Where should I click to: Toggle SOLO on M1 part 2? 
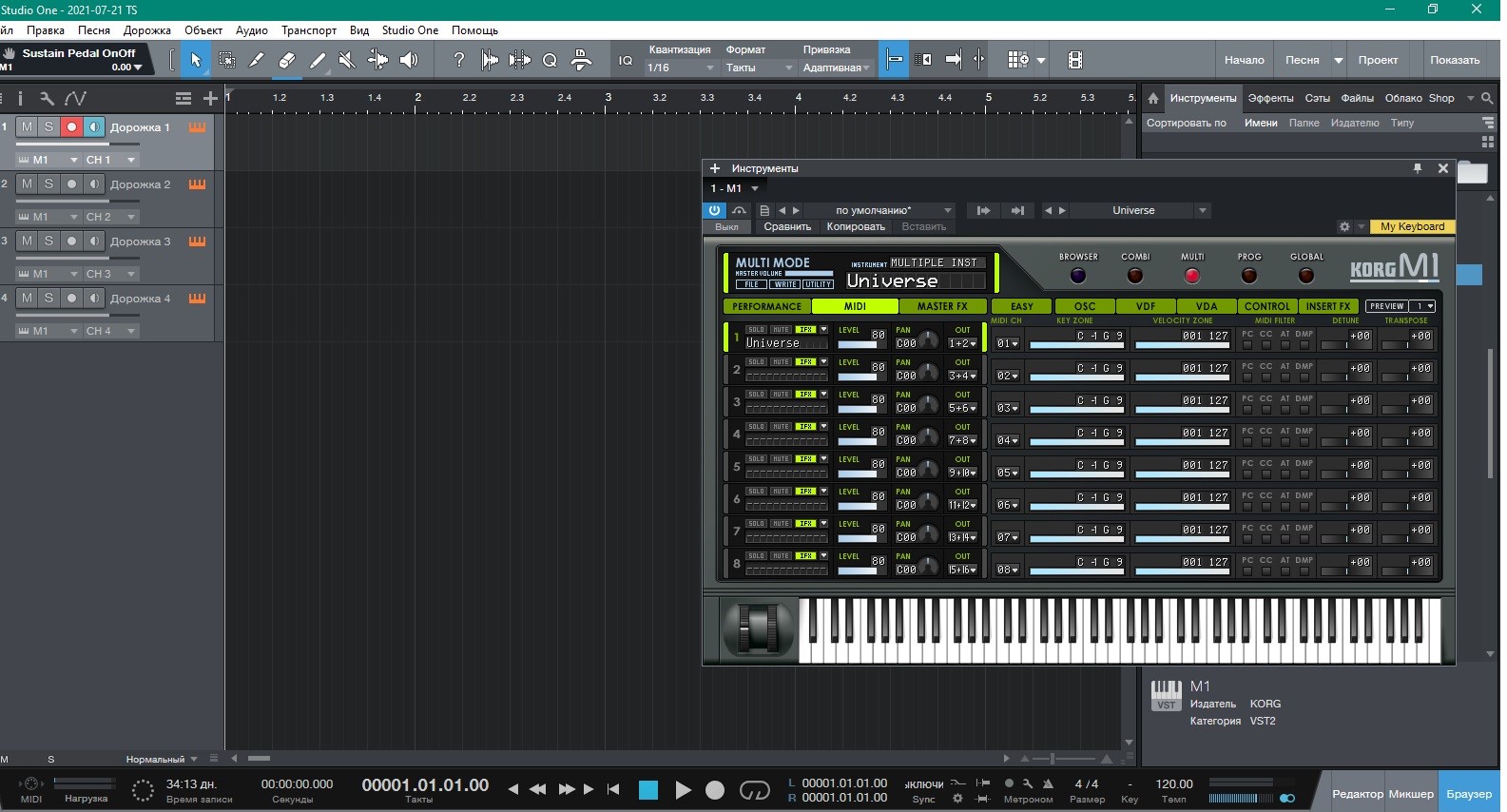coord(757,362)
